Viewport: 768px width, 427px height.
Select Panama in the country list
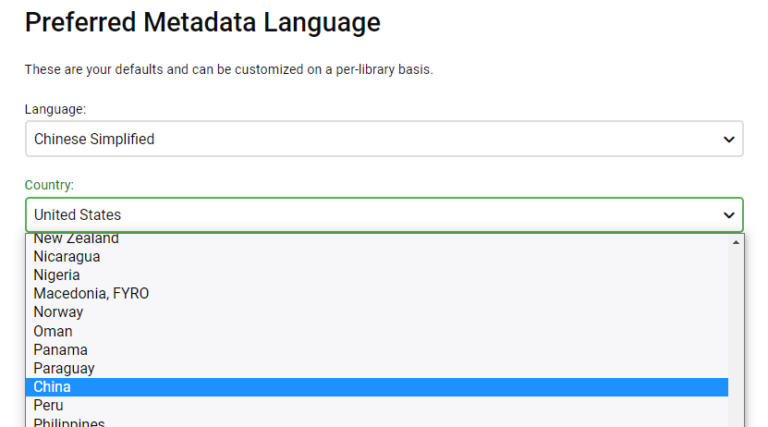60,350
